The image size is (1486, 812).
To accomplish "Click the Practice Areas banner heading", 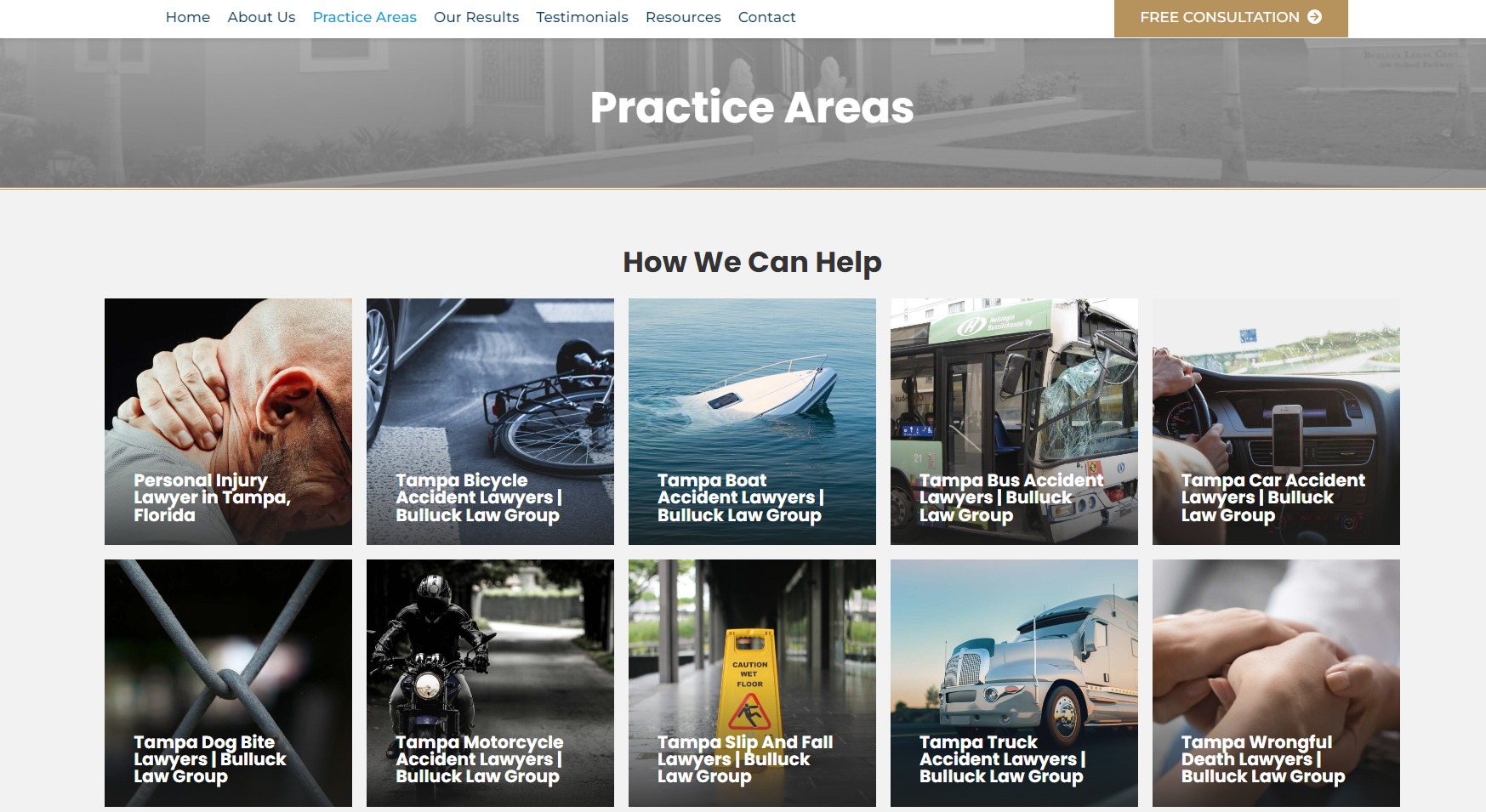I will tap(752, 108).
